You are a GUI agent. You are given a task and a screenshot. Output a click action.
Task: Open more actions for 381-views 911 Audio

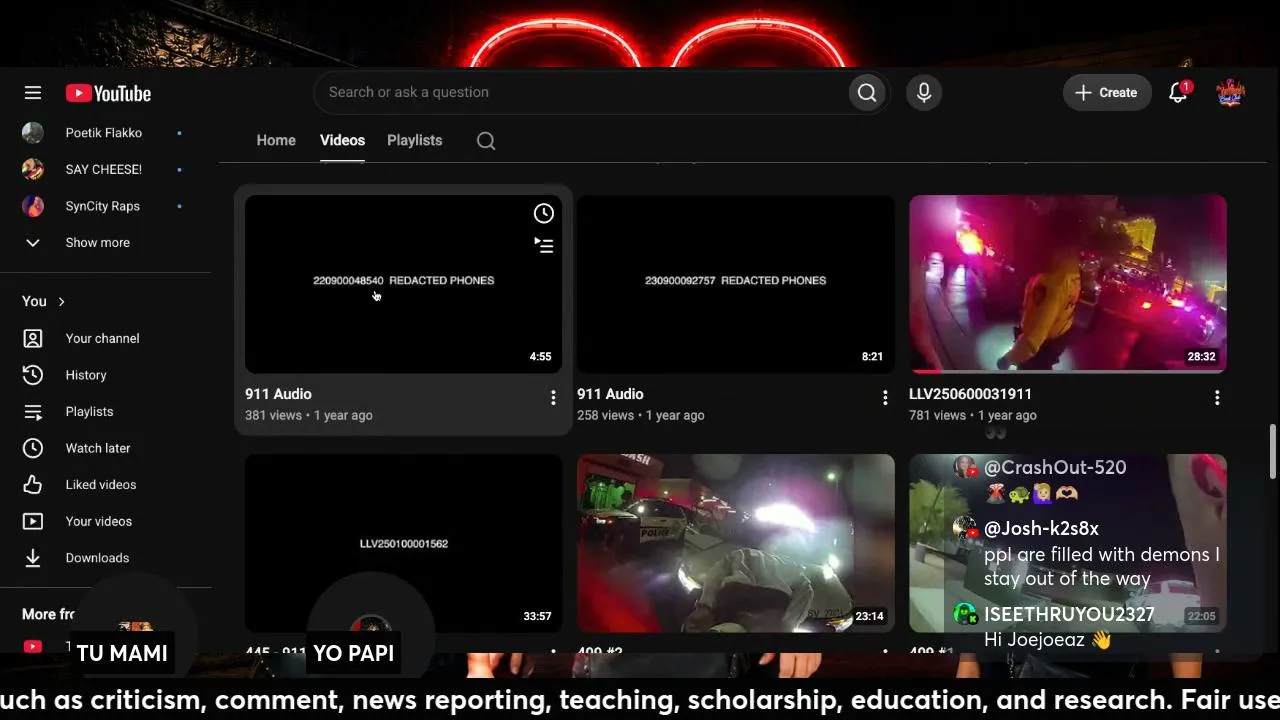coord(553,398)
